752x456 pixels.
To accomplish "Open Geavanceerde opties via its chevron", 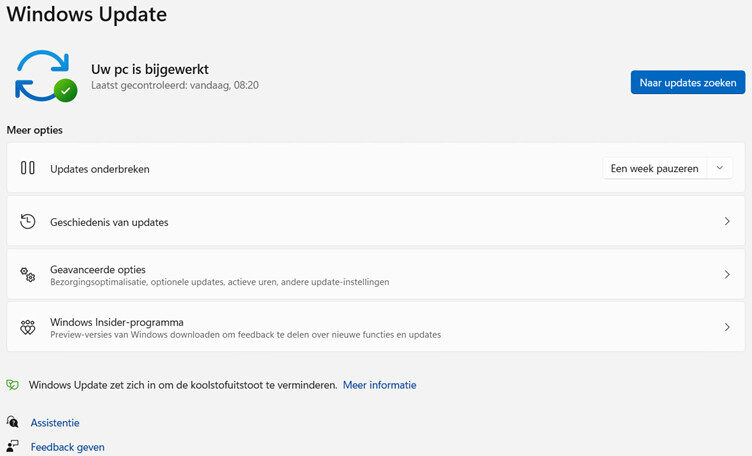I will (727, 274).
